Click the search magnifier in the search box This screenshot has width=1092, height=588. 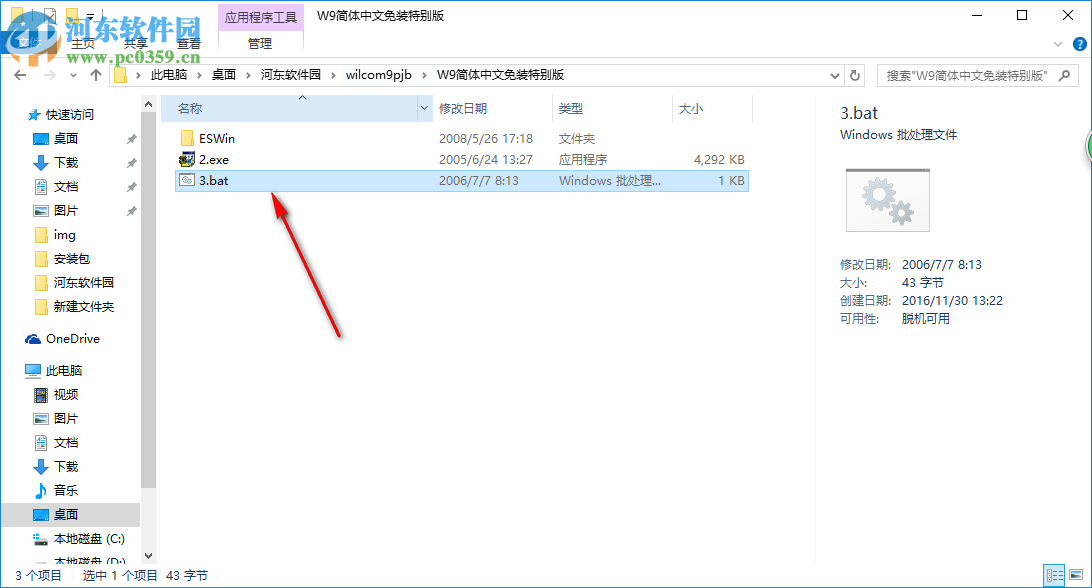1065,74
